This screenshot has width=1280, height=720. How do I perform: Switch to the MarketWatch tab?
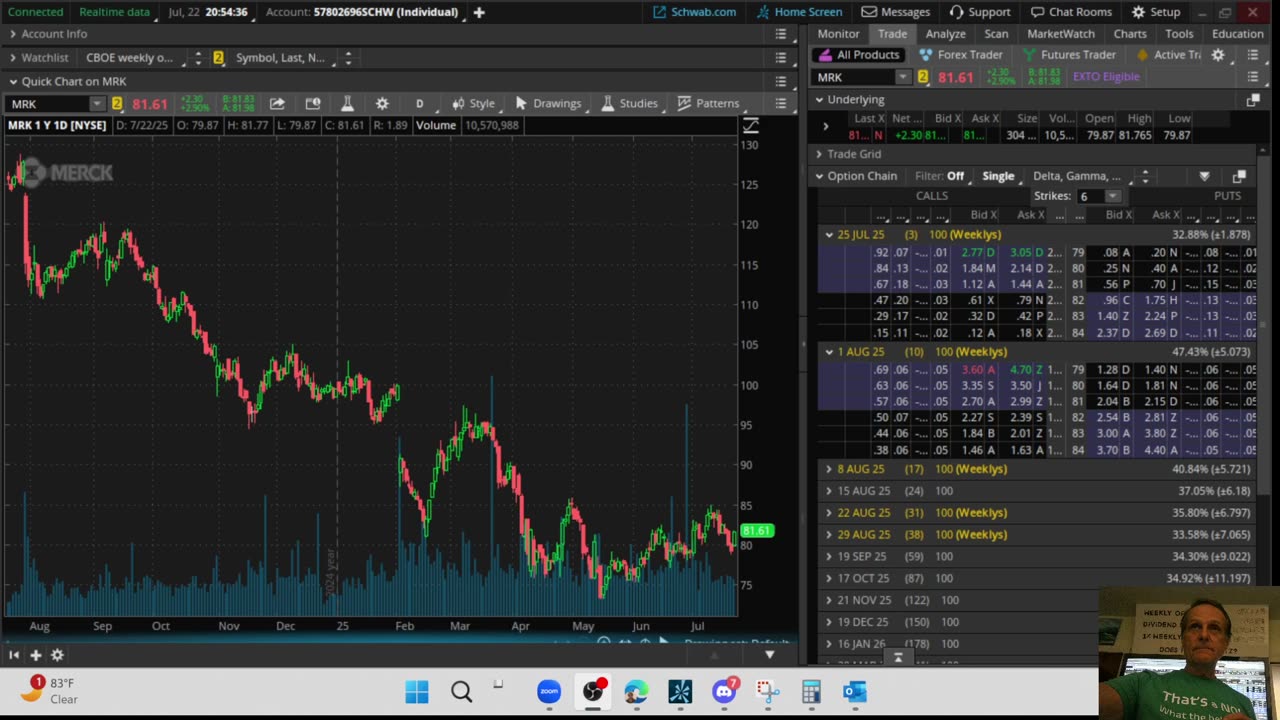1061,34
